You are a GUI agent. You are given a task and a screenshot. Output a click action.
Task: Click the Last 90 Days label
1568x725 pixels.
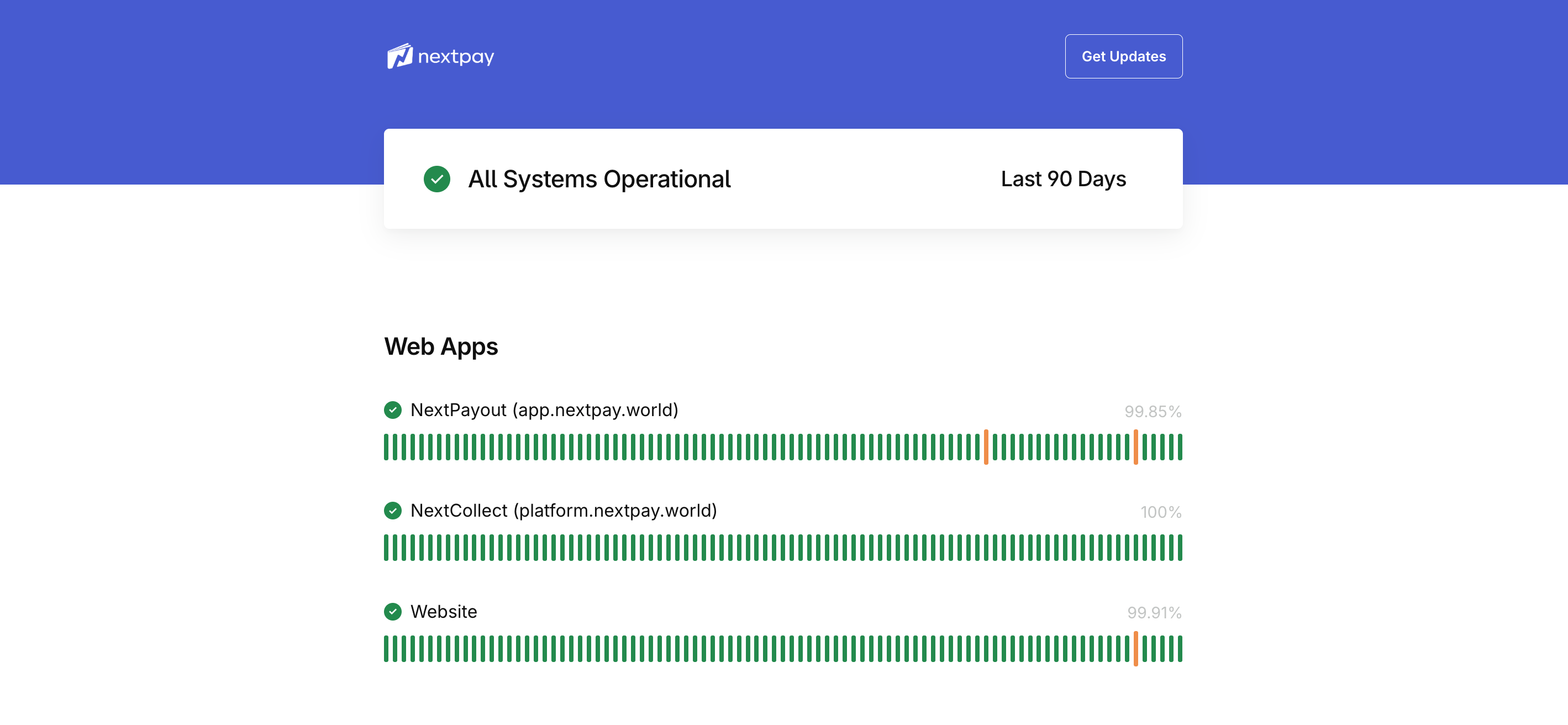(x=1063, y=179)
